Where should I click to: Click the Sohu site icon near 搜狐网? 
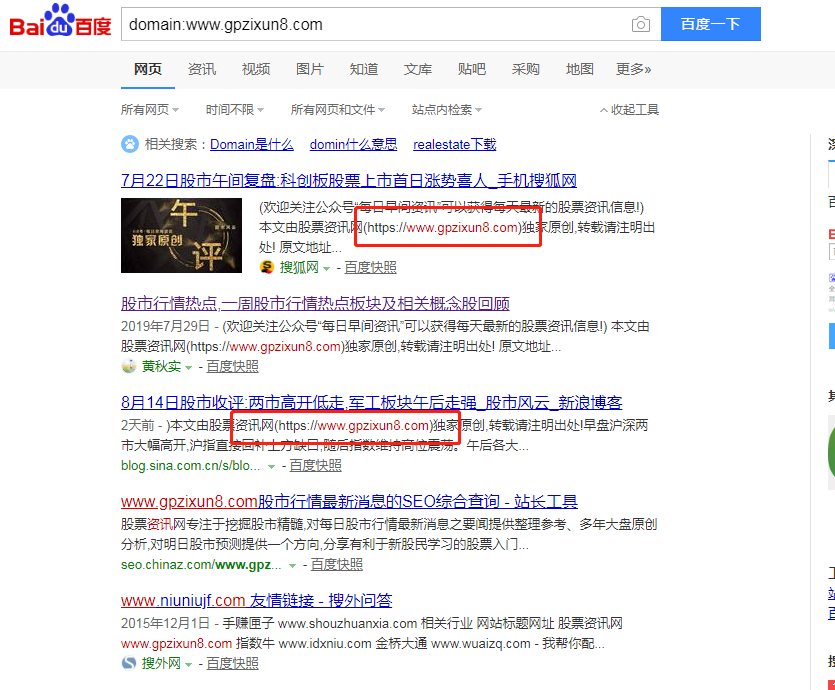click(x=267, y=267)
